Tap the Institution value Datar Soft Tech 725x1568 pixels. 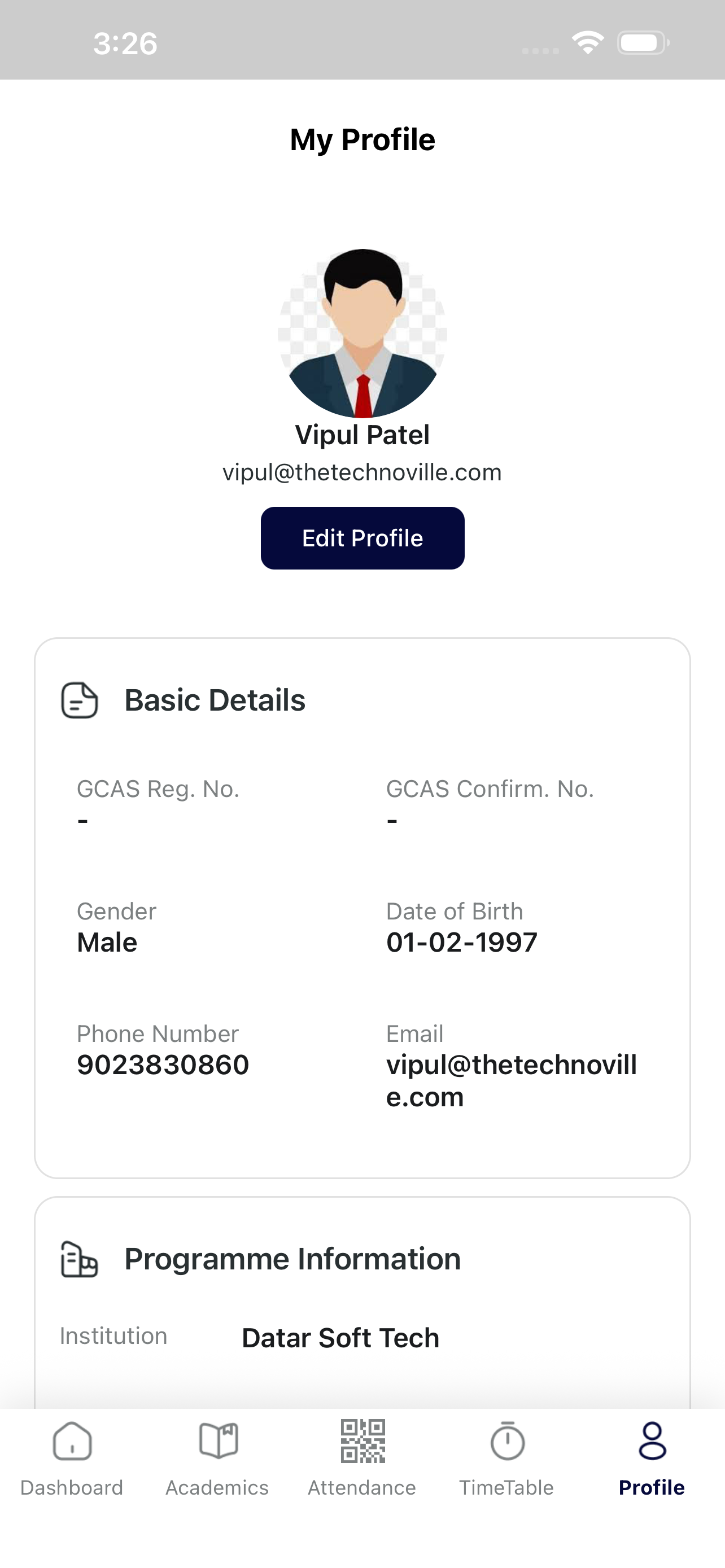click(x=340, y=1338)
